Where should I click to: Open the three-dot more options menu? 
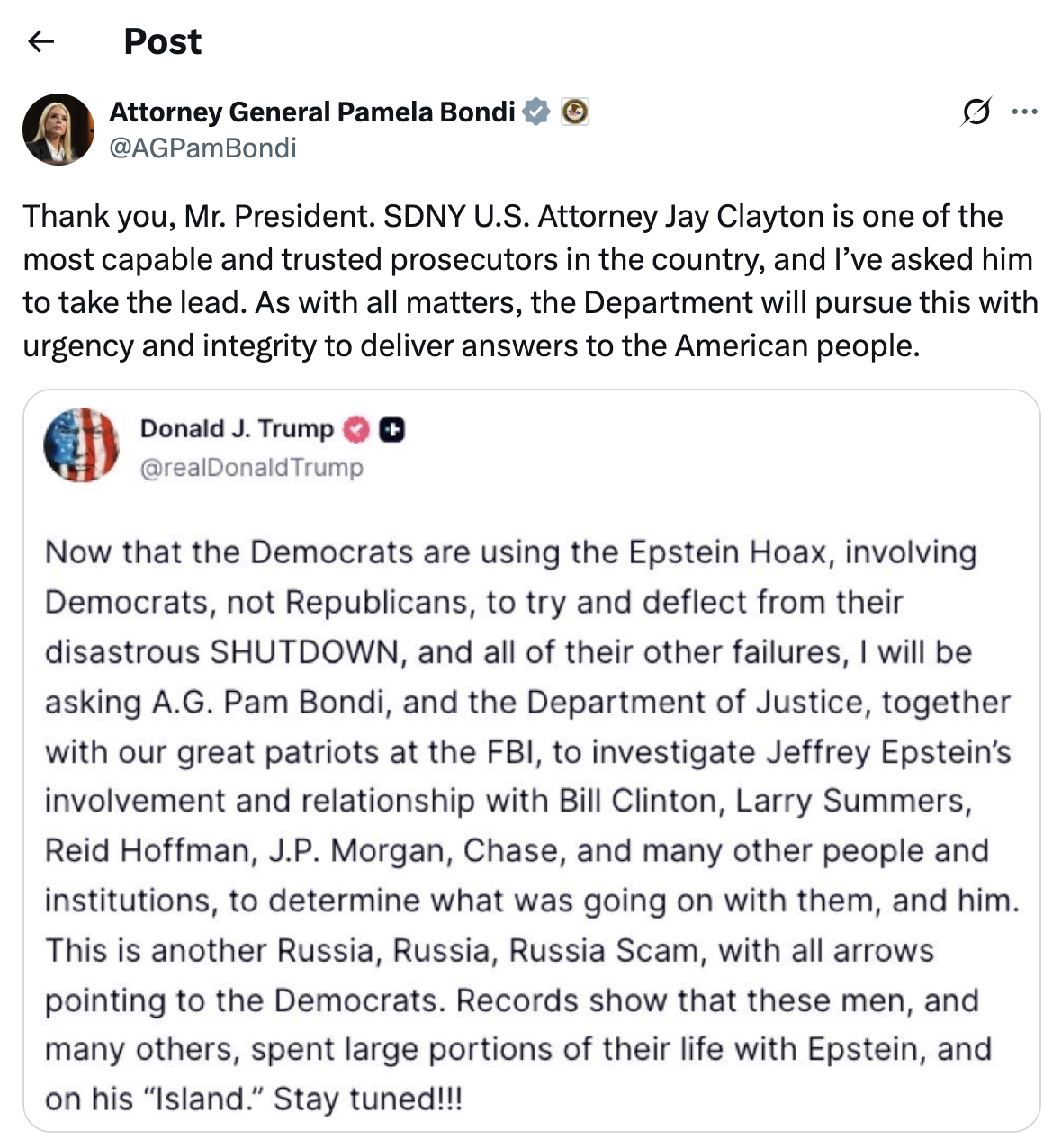pos(1024,112)
